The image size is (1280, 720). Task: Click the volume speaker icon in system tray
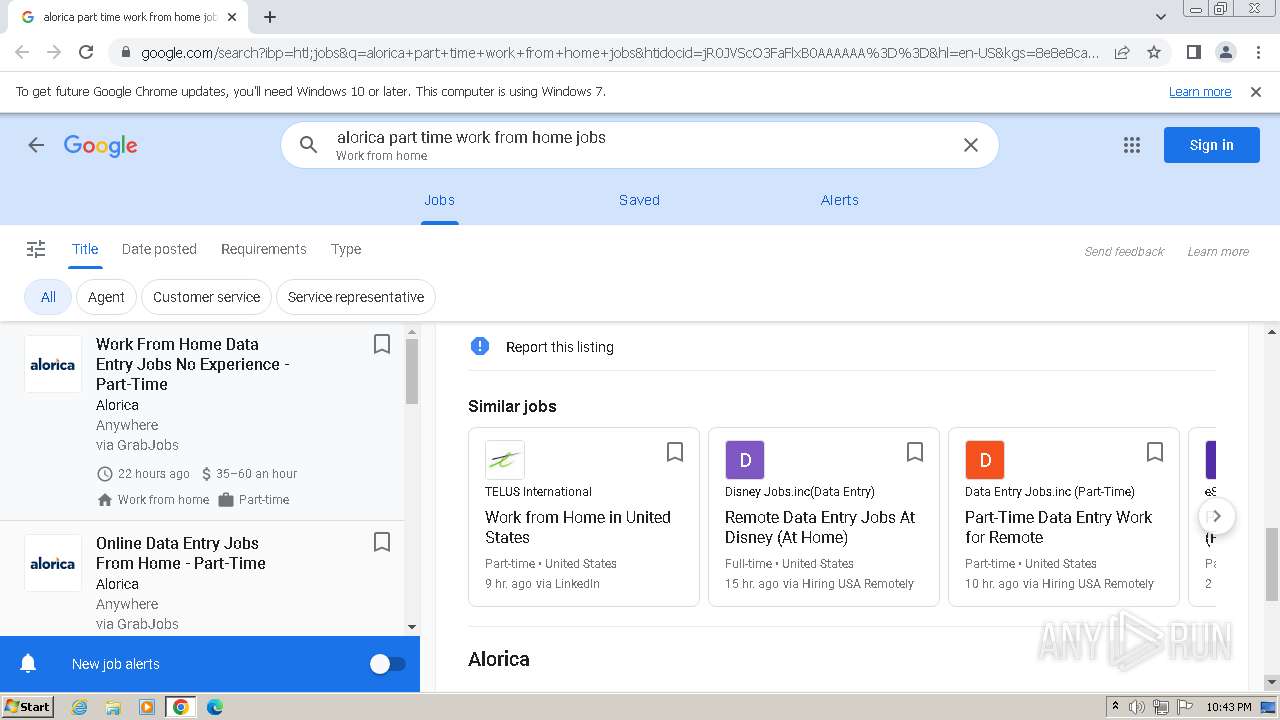1137,707
